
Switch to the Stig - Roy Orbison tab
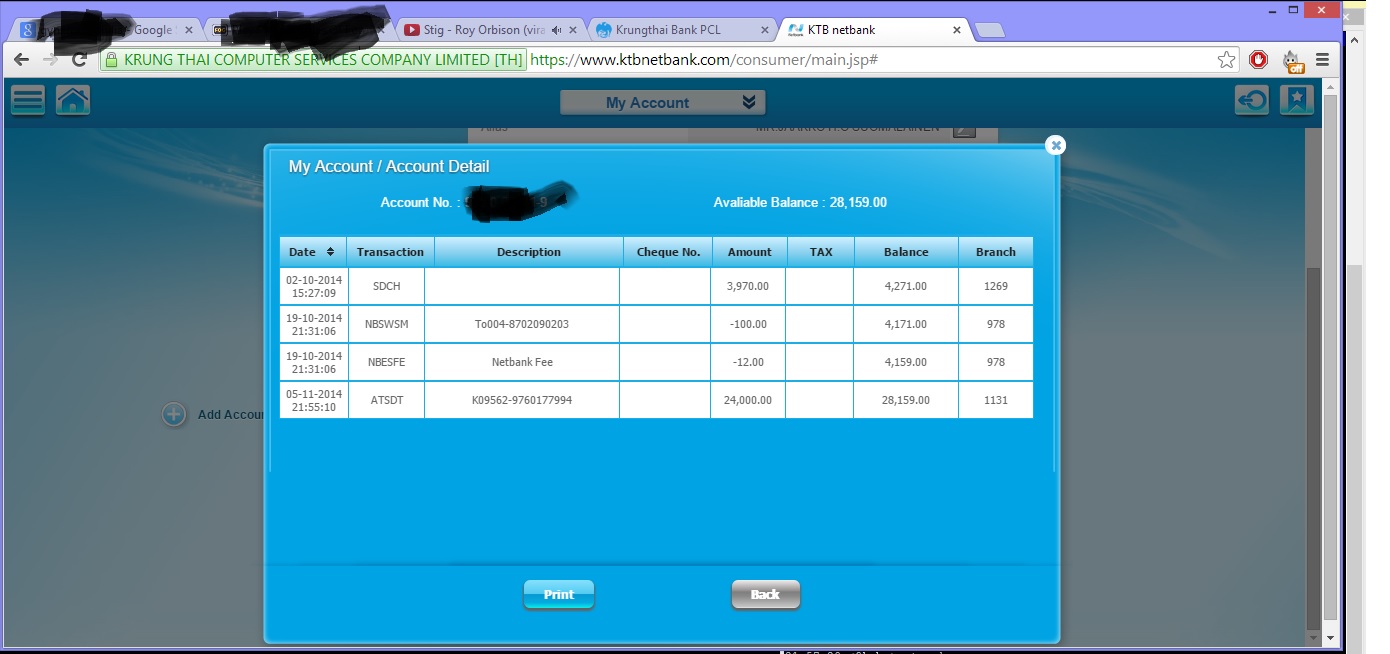[x=489, y=30]
